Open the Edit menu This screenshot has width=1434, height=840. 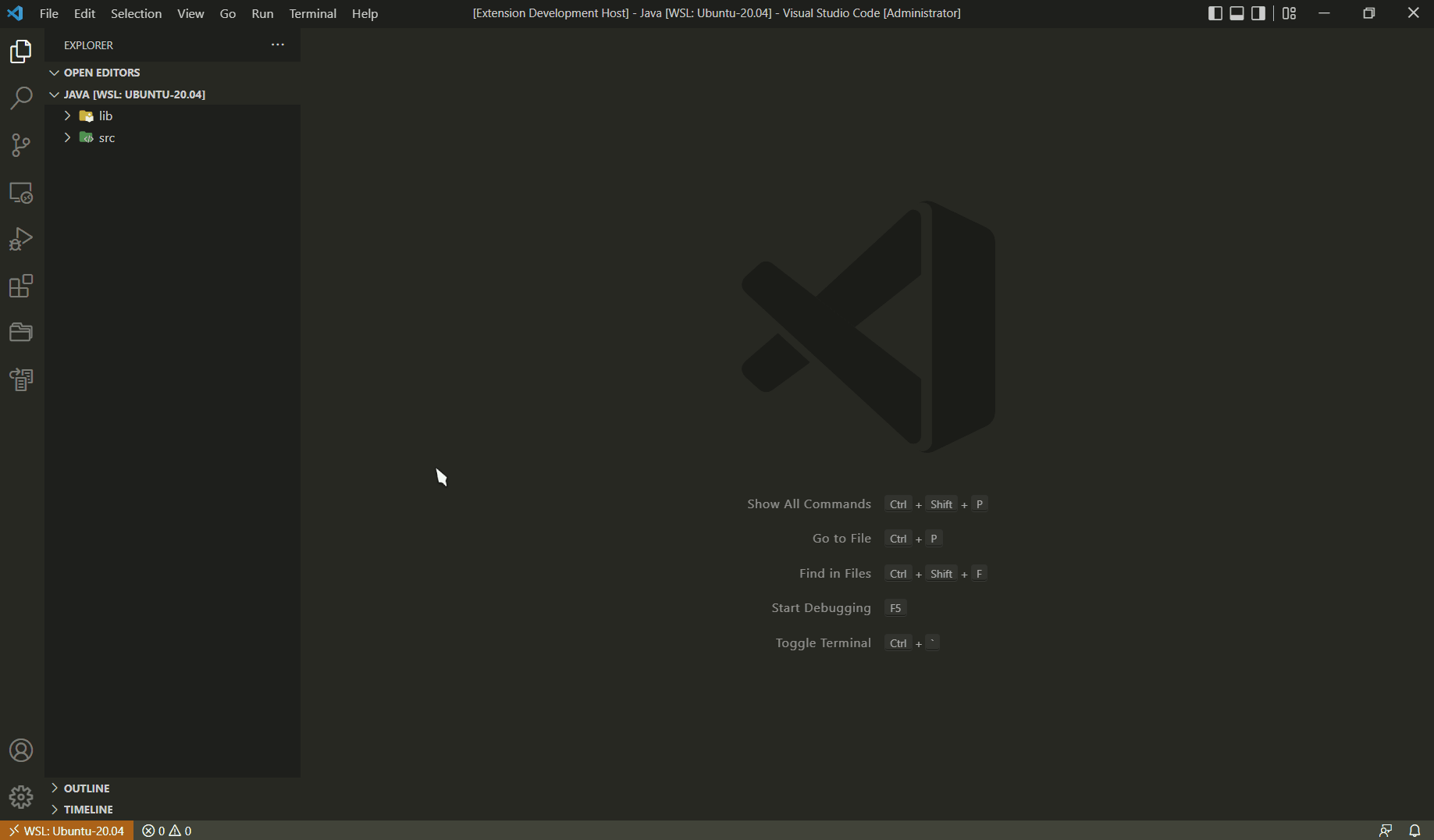click(x=84, y=13)
